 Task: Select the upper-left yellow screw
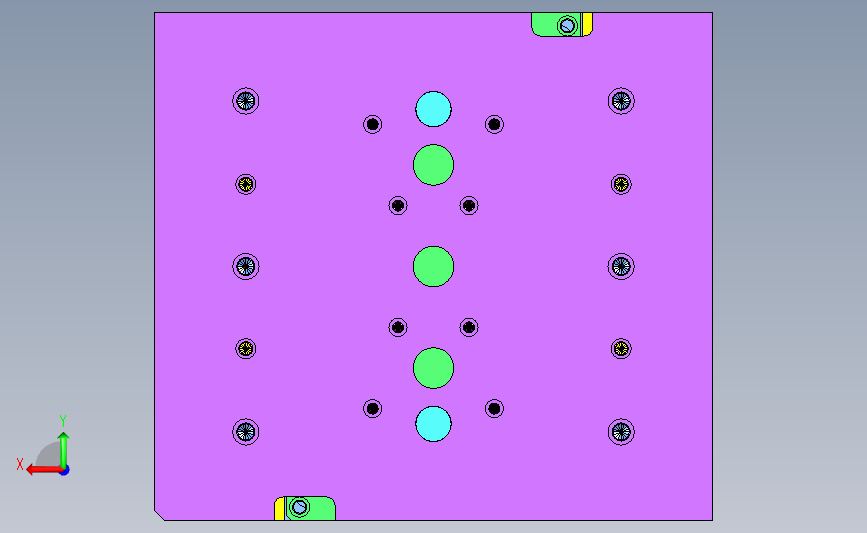point(246,184)
